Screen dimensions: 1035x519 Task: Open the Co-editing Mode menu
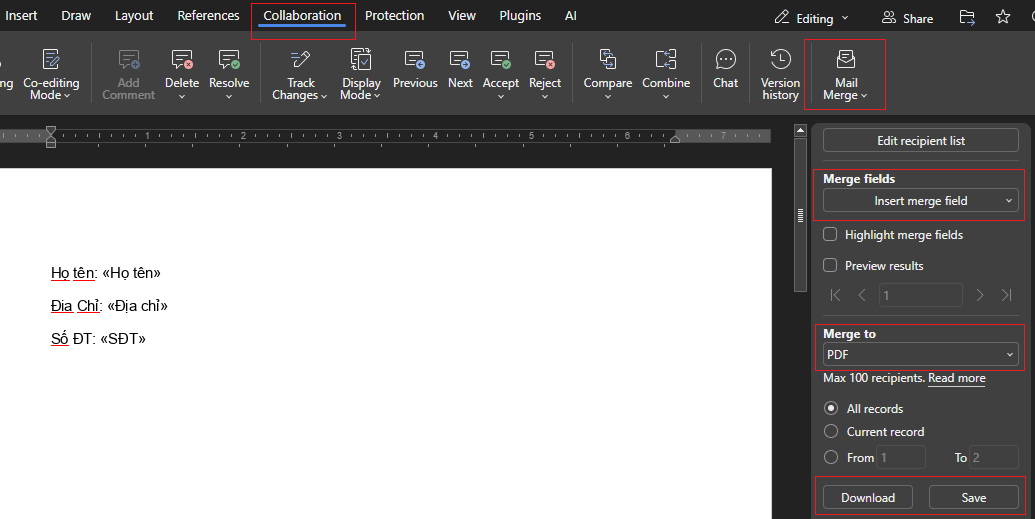[x=51, y=74]
